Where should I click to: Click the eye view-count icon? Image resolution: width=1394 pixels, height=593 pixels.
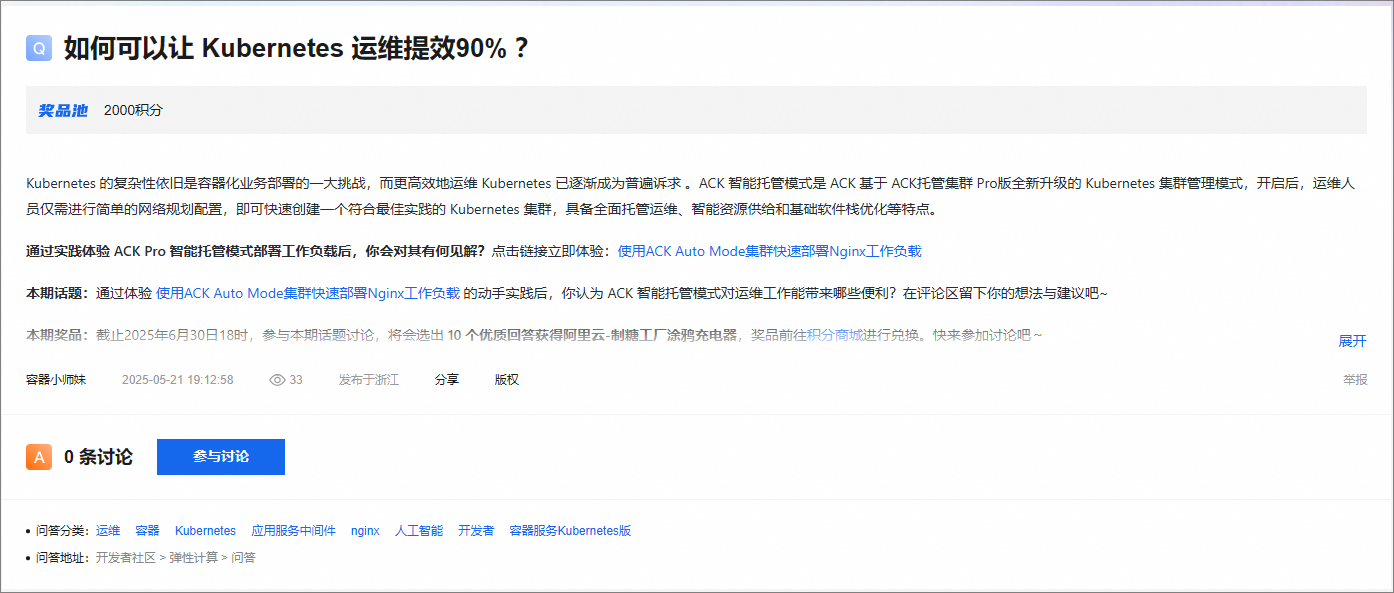click(278, 380)
